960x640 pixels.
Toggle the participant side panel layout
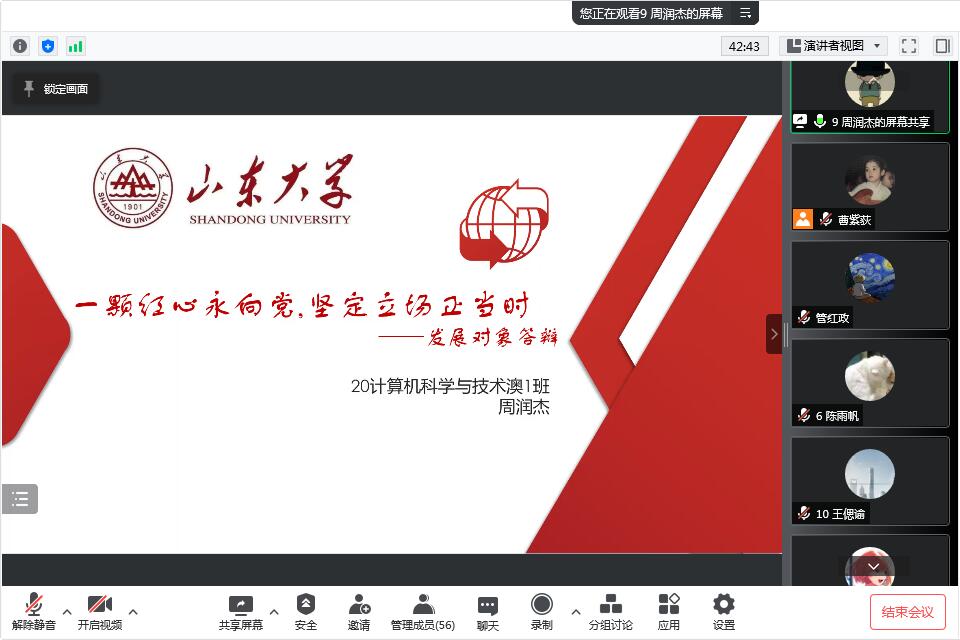tap(942, 46)
